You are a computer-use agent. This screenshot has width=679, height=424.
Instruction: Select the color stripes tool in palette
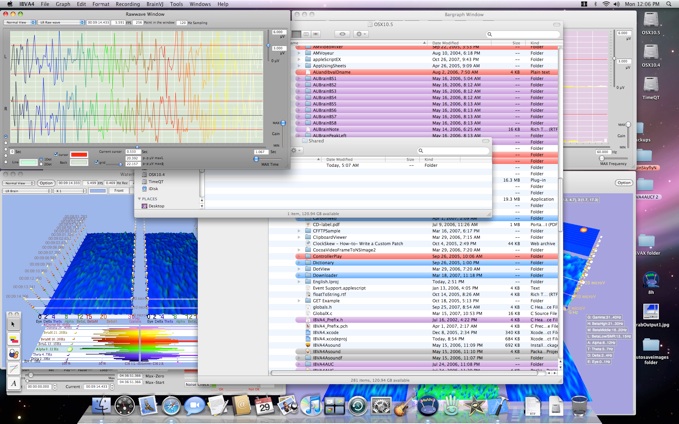[13, 339]
